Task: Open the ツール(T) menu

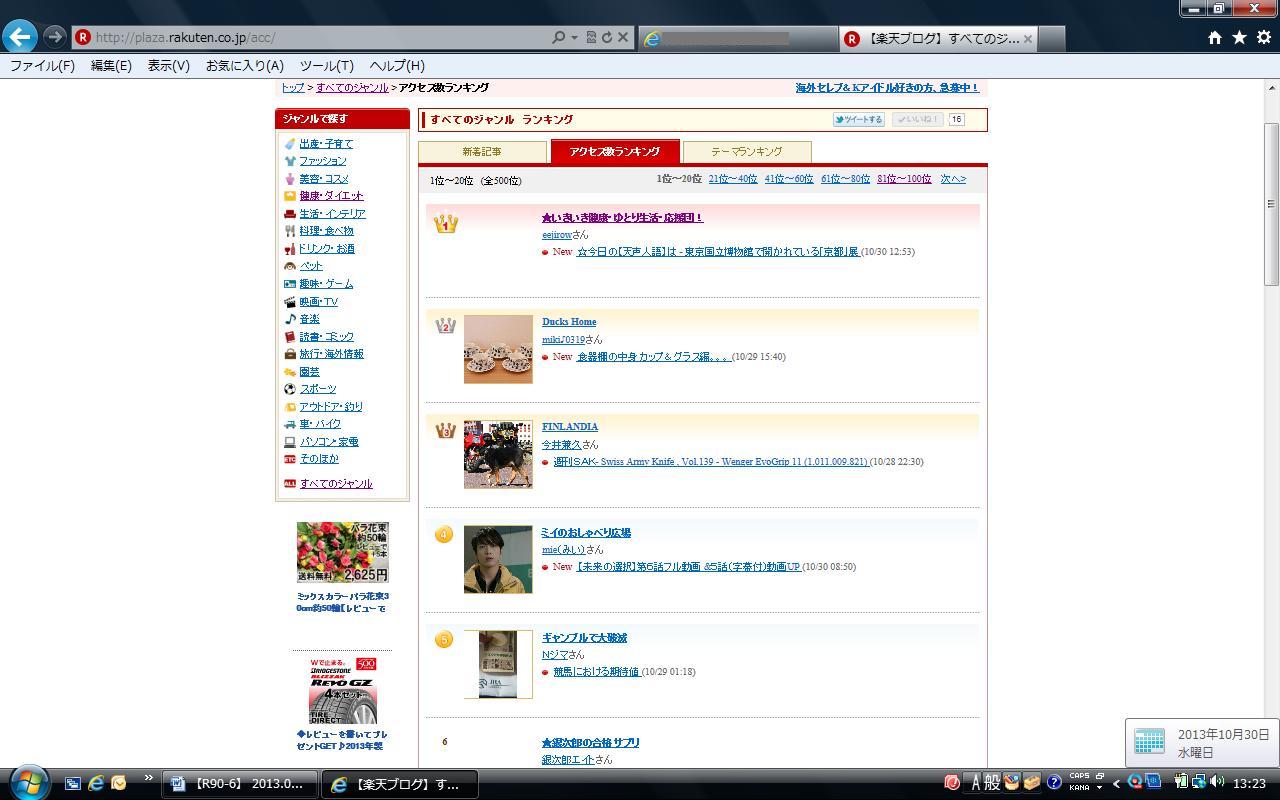Action: tap(326, 65)
